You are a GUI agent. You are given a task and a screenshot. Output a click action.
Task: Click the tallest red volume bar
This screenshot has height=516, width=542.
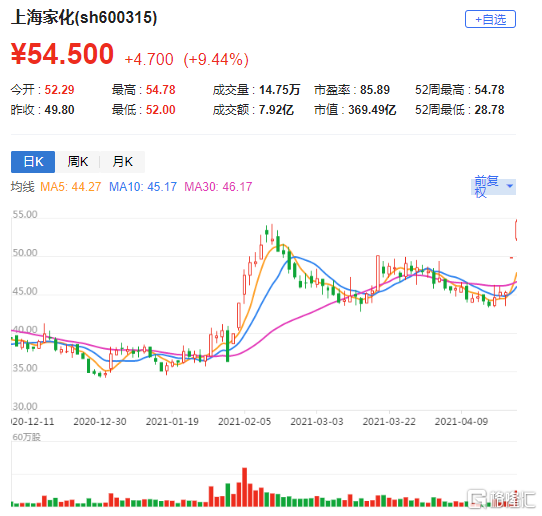click(245, 487)
